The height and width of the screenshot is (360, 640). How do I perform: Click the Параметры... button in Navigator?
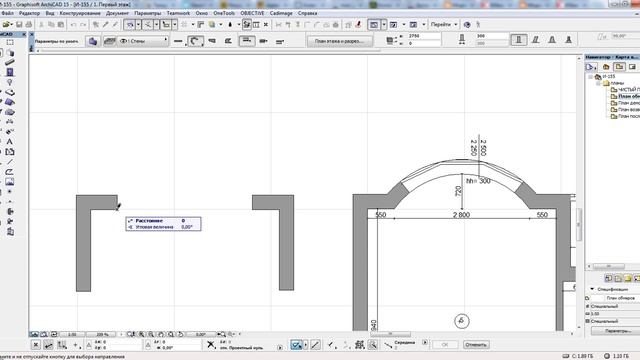pyautogui.click(x=616, y=331)
